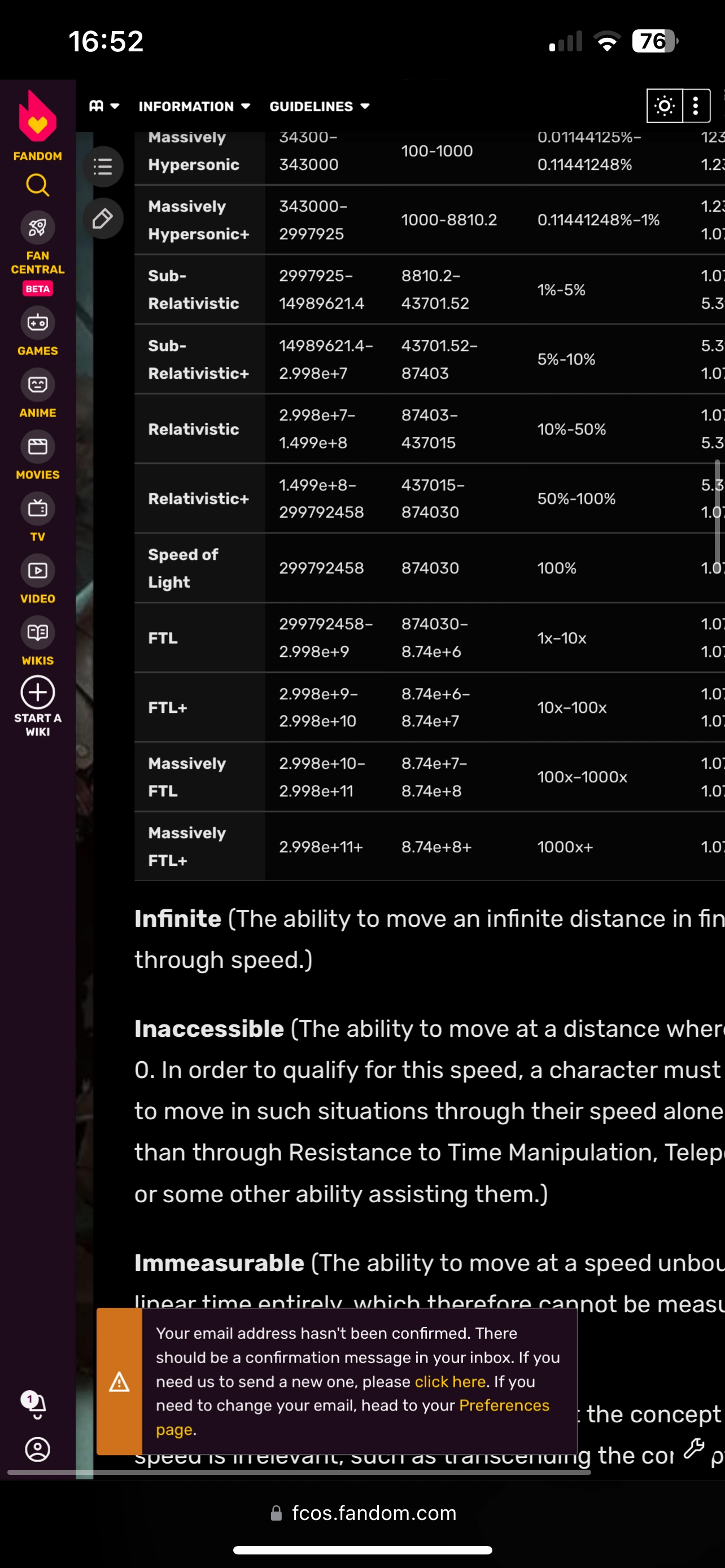
Task: Open Fan Central rocket icon
Action: tap(38, 227)
